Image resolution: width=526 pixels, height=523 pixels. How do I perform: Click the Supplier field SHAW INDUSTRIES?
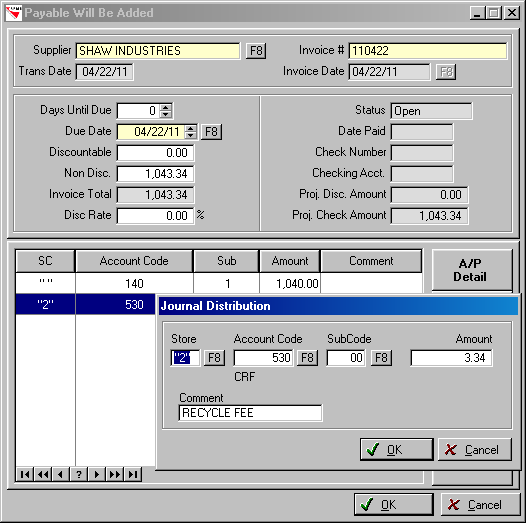click(158, 51)
